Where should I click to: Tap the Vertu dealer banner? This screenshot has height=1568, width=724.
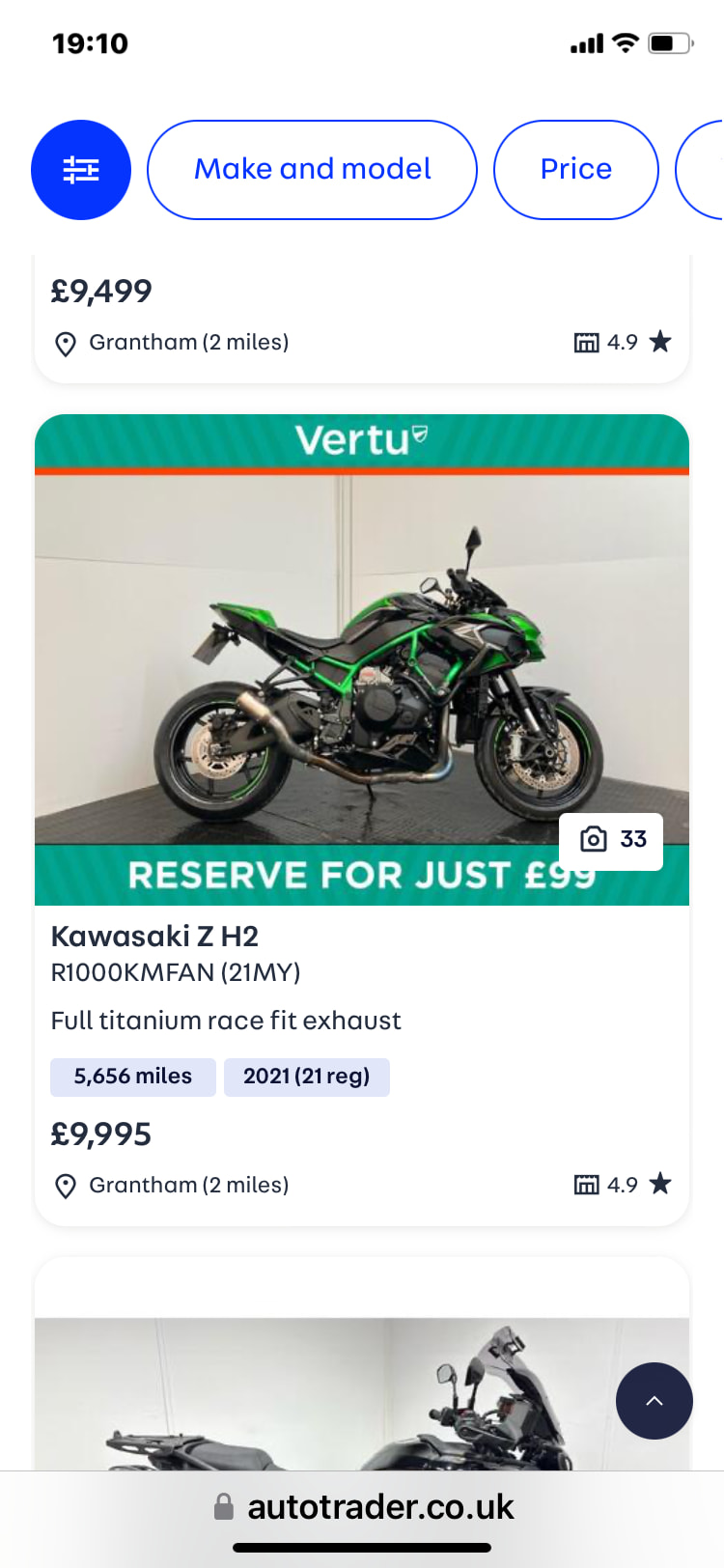pos(361,440)
